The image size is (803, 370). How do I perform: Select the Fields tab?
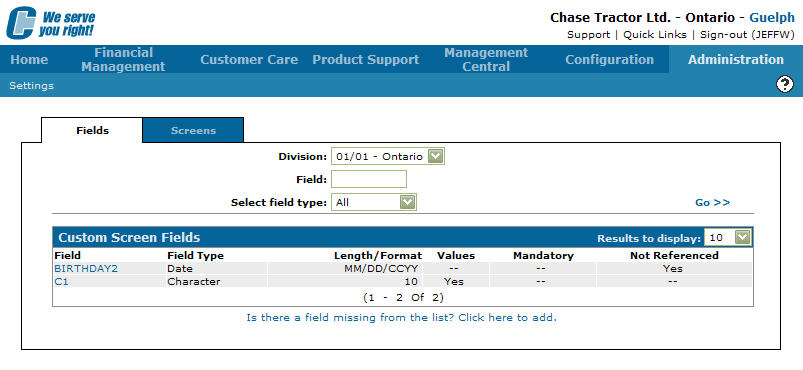coord(92,130)
